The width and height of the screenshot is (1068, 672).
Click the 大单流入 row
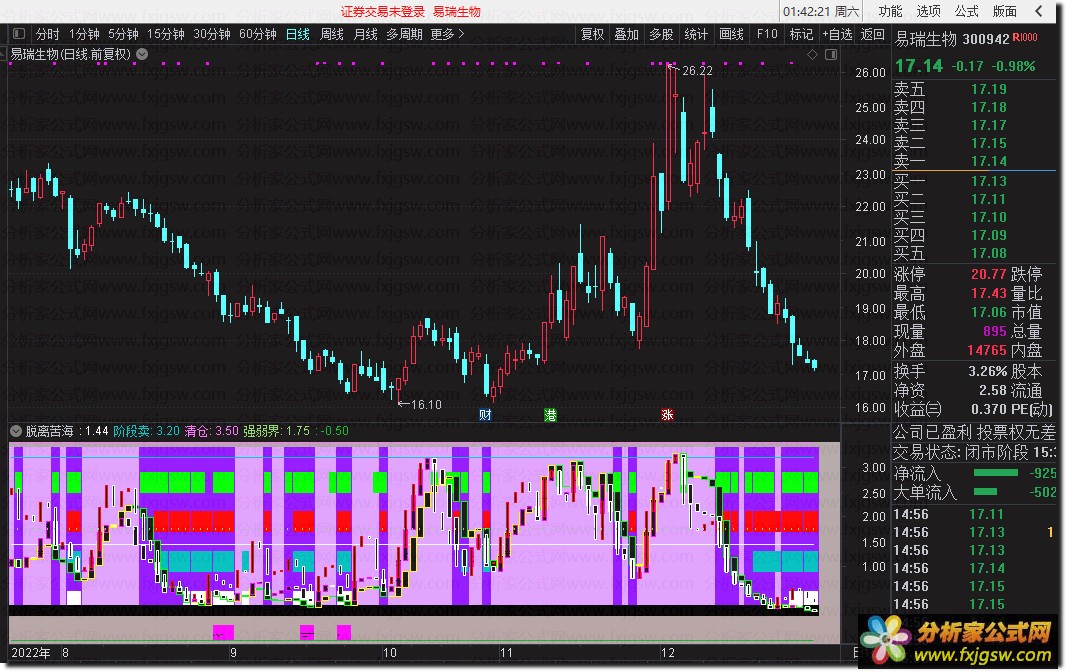[x=975, y=492]
